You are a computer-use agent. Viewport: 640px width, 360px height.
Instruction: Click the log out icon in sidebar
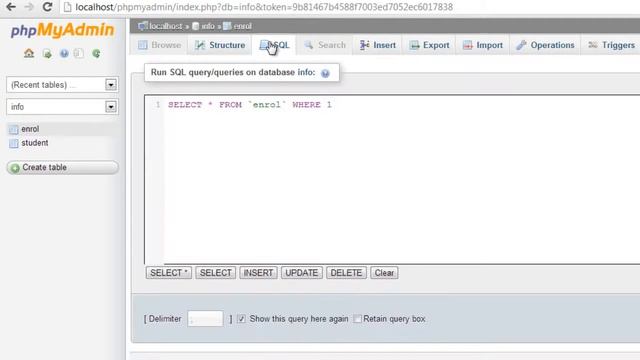(47, 53)
